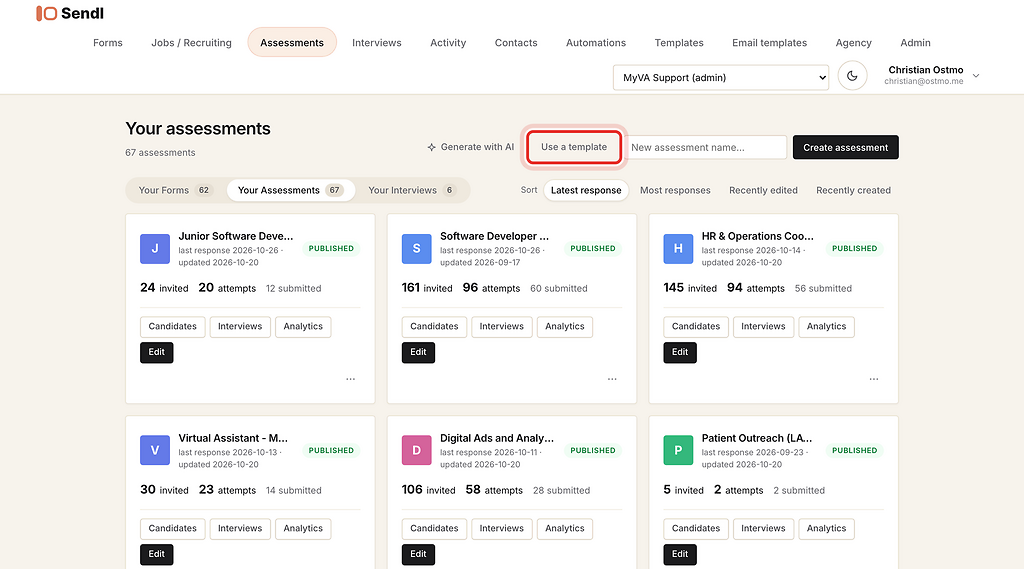Switch to Your Assessments tab

pos(290,190)
